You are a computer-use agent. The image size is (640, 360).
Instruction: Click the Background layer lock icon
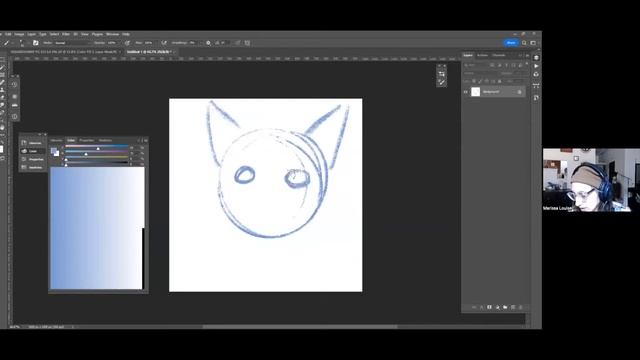520,92
